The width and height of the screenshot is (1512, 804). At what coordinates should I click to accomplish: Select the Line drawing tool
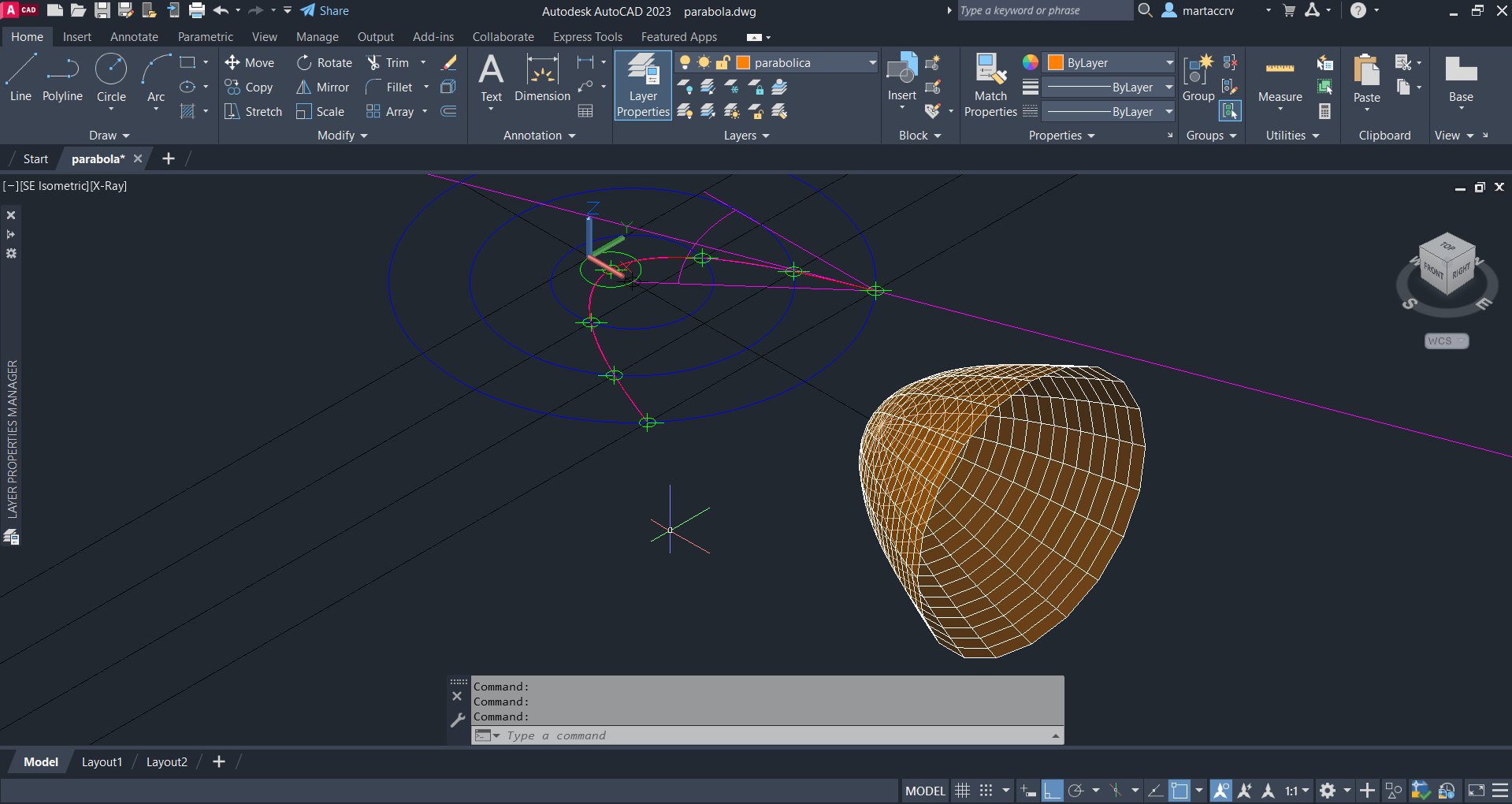pos(20,77)
